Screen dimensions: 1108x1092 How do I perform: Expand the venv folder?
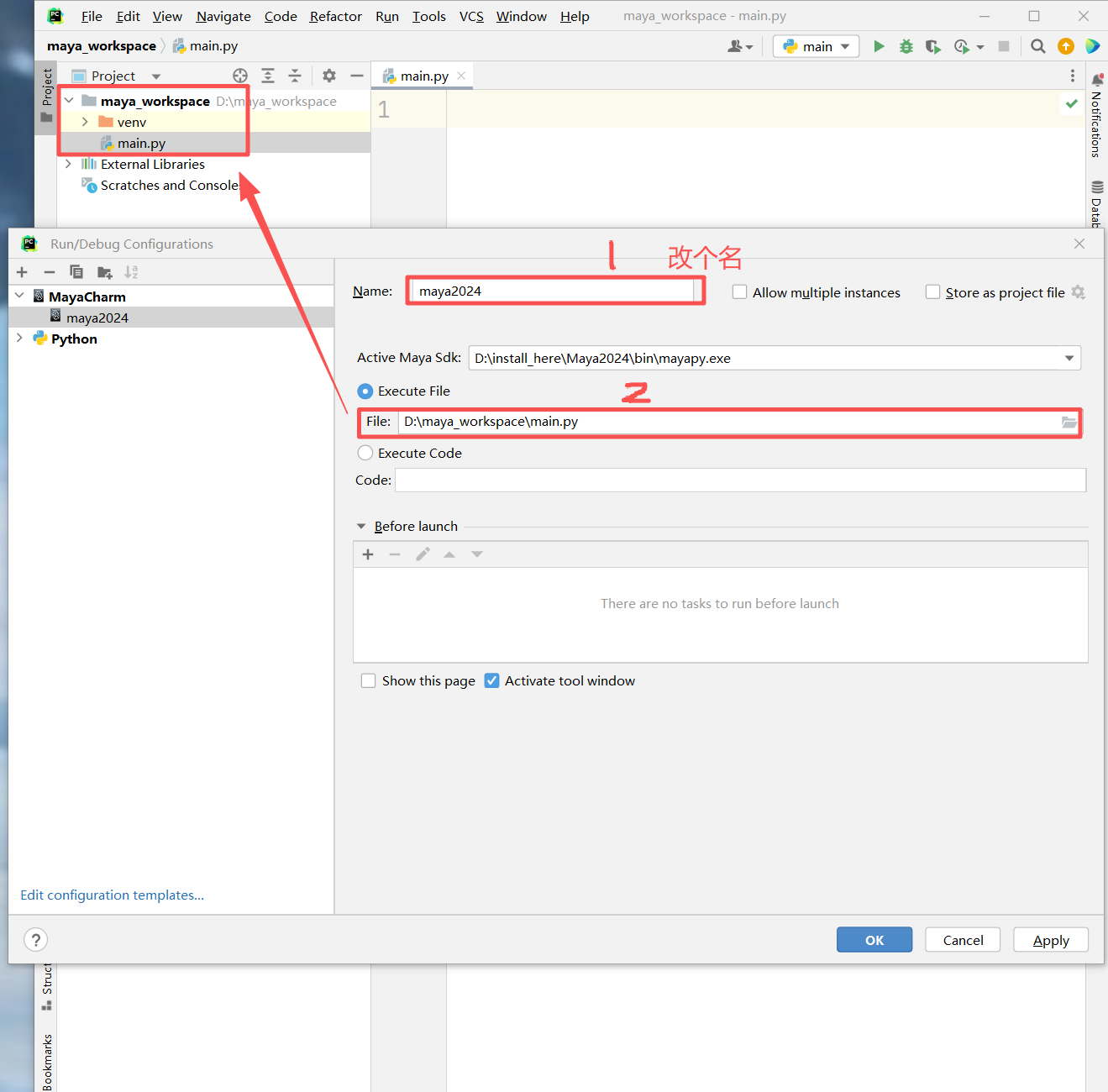click(85, 122)
